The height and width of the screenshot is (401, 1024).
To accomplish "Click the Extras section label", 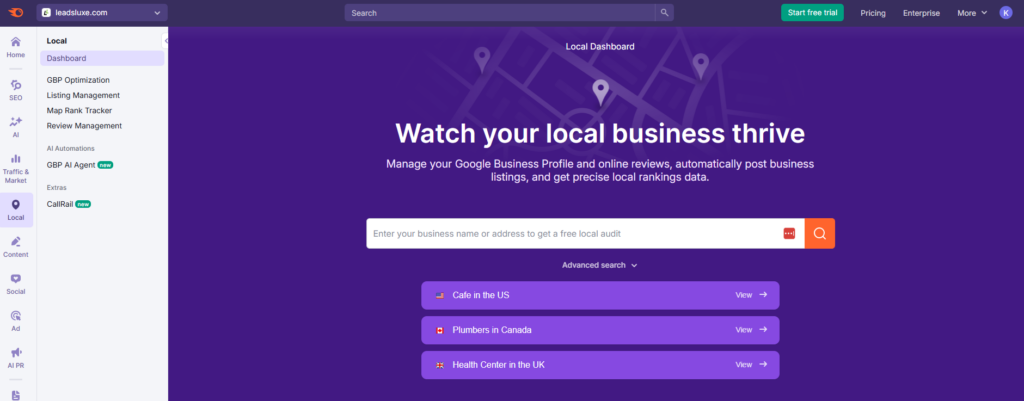I will tap(56, 187).
